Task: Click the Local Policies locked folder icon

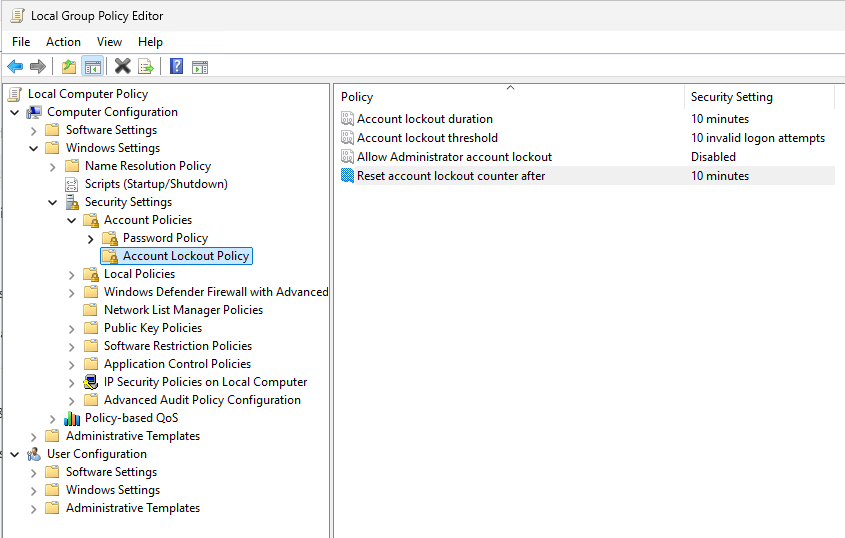Action: click(91, 274)
